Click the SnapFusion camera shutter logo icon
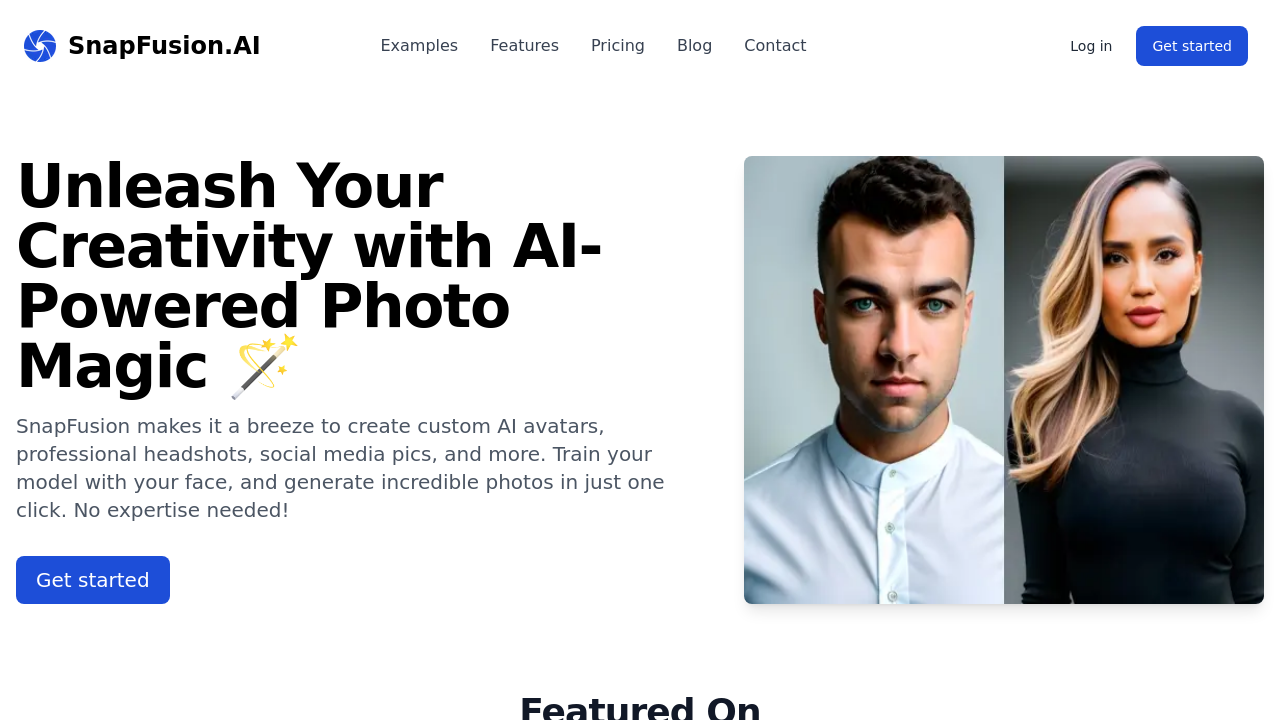Viewport: 1280px width, 720px height. tap(40, 46)
